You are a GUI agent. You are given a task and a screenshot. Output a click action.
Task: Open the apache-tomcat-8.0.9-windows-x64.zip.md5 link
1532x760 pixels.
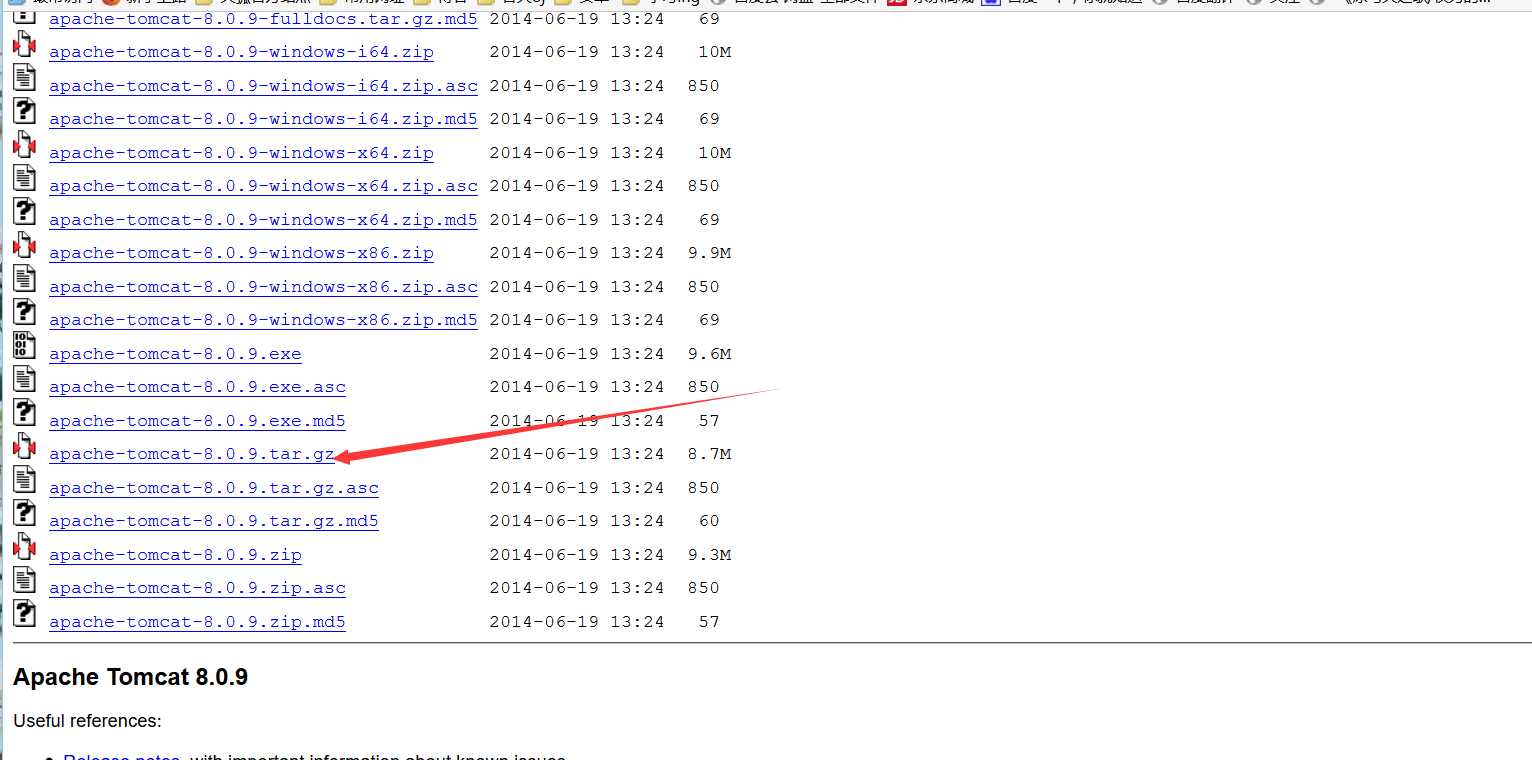[x=263, y=220]
